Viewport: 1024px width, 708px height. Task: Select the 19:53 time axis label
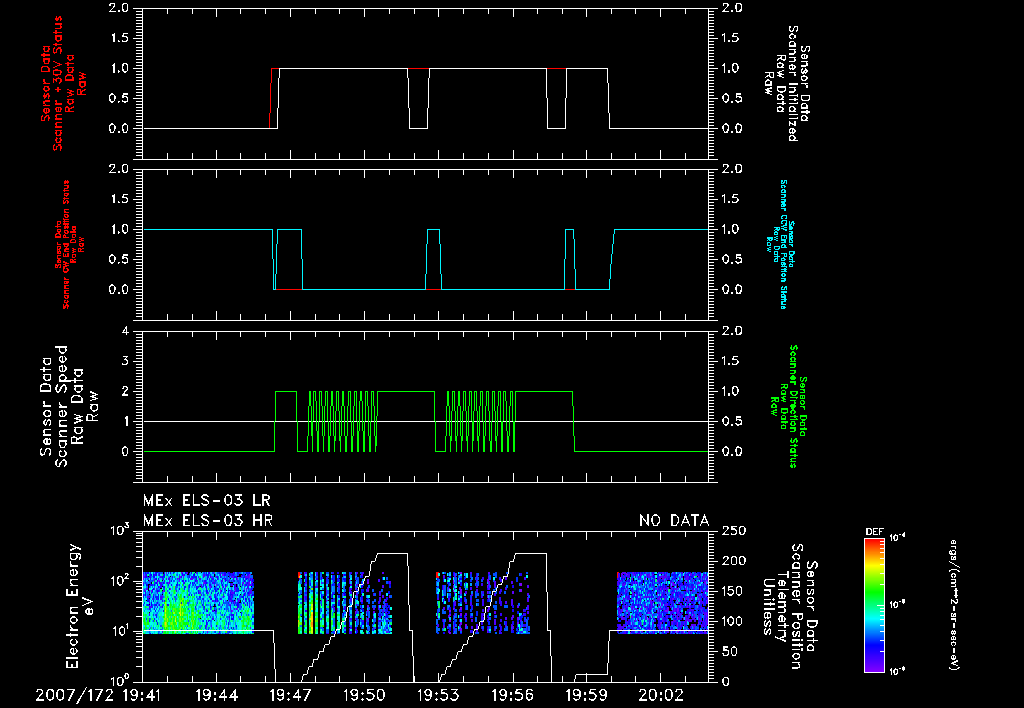[x=438, y=695]
